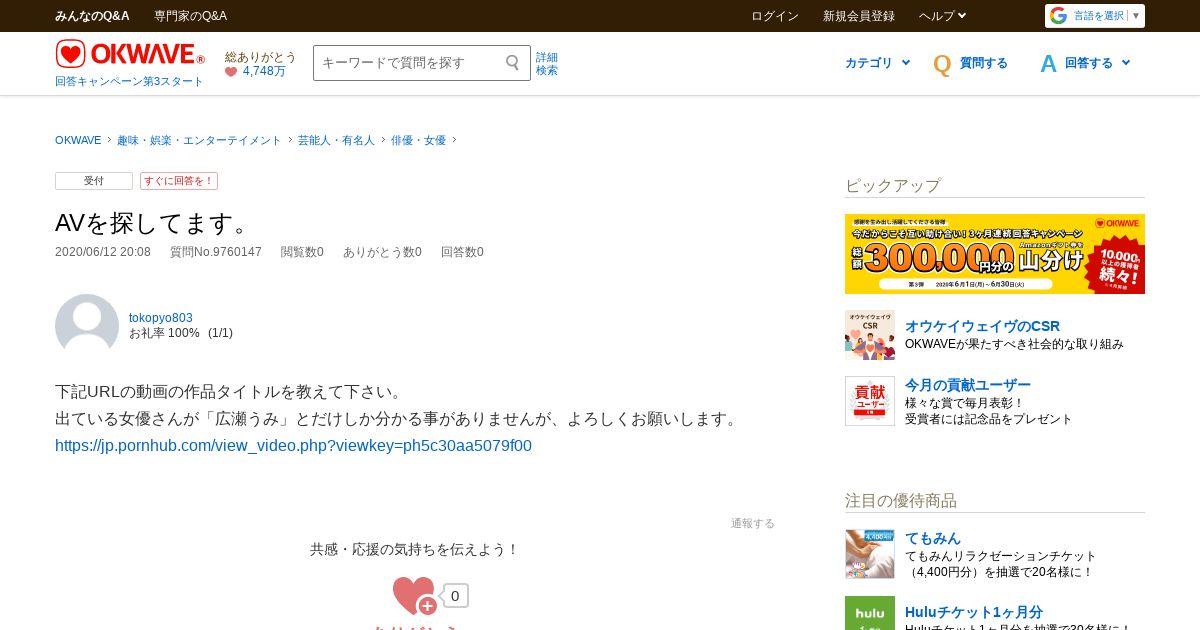Open 芸能人・有名人 breadcrumb
This screenshot has height=630, width=1200.
pyautogui.click(x=336, y=140)
